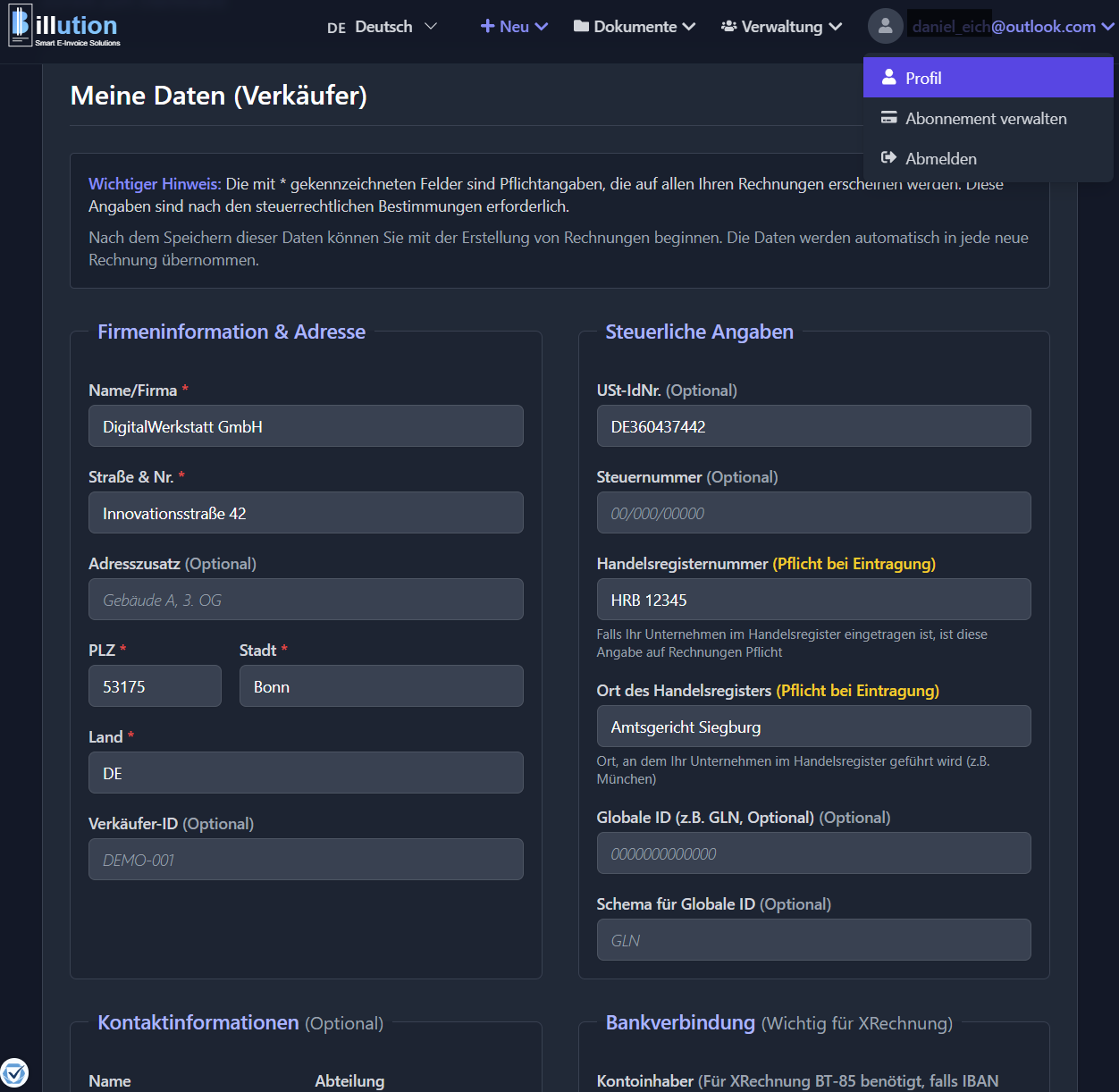Focus the Verkäufer-ID field
The width and height of the screenshot is (1119, 1092).
pos(306,860)
